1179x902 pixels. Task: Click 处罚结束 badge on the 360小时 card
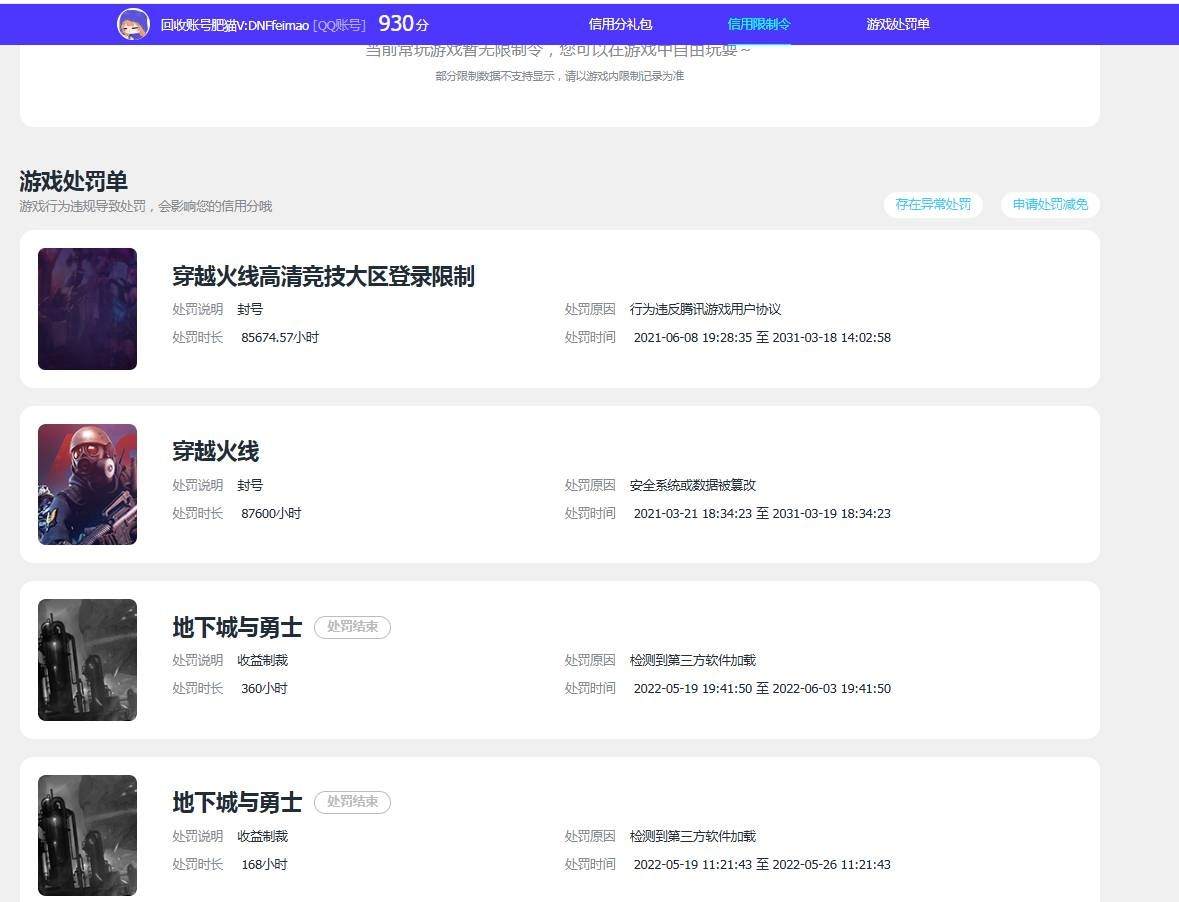click(352, 627)
